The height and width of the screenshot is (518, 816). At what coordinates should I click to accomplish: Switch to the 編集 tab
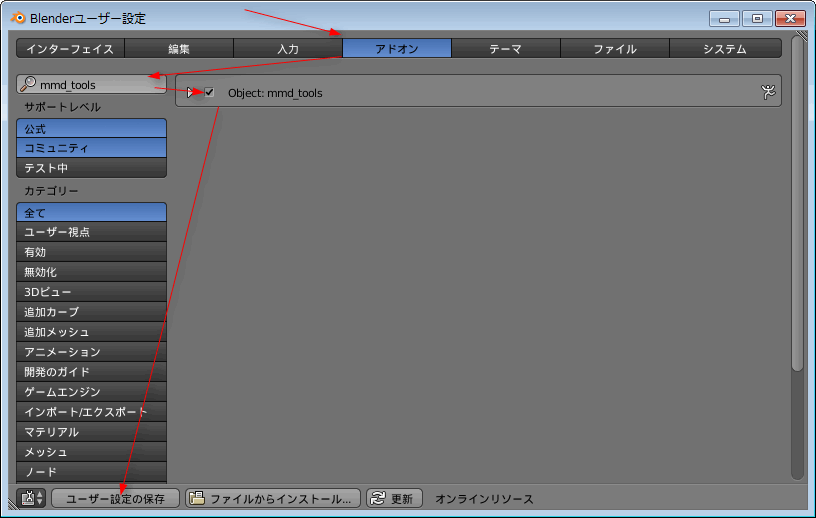179,48
